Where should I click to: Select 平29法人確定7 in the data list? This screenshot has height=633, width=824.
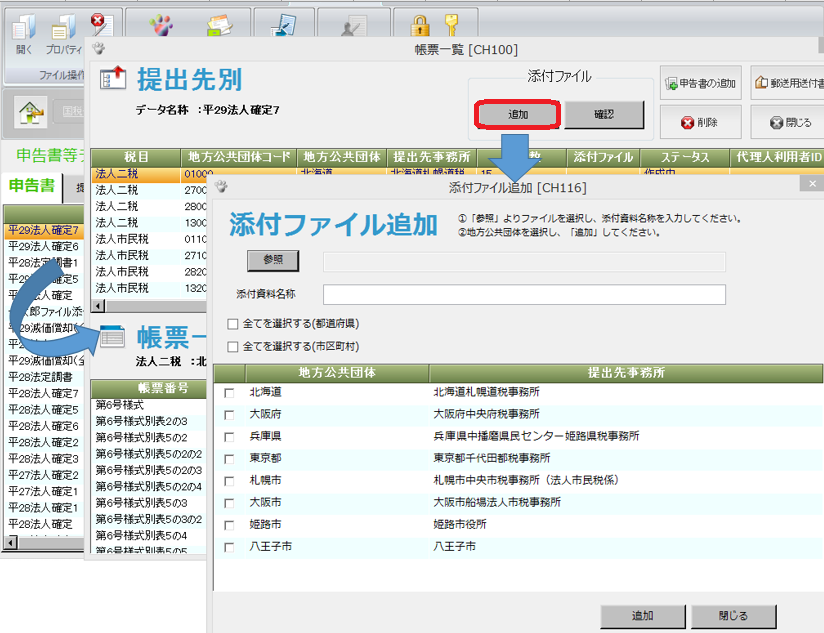[x=44, y=230]
